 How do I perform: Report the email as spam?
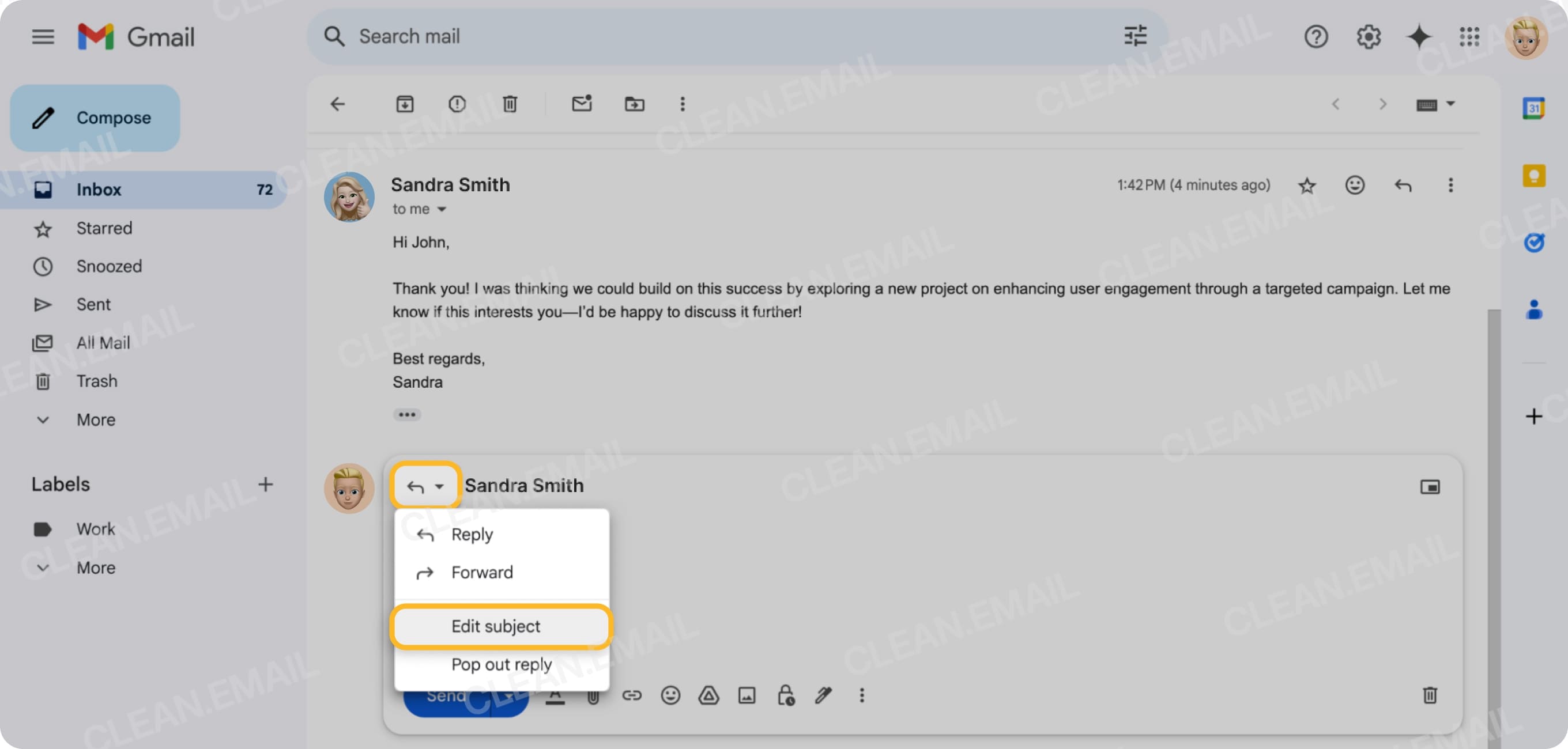tap(457, 104)
